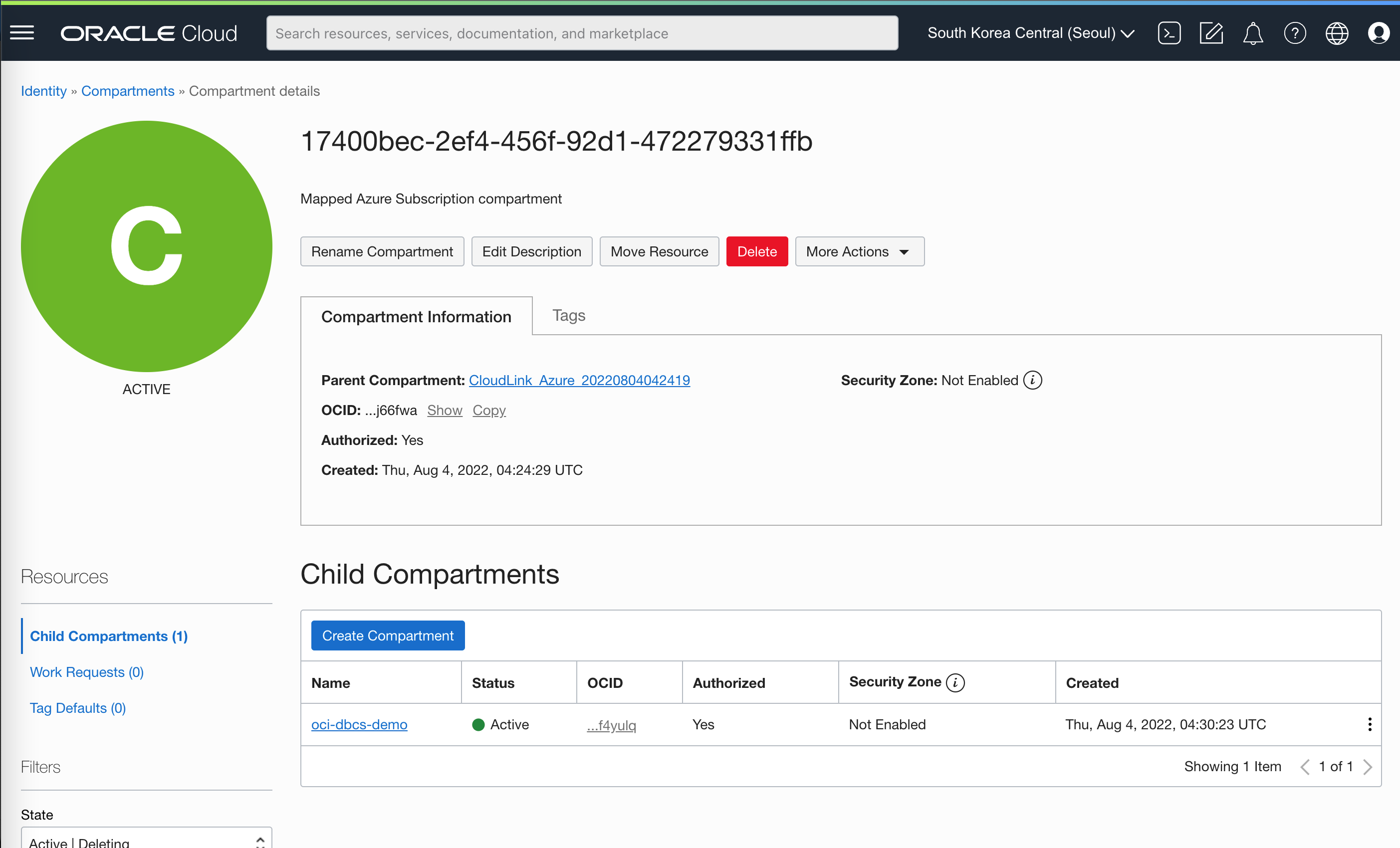This screenshot has height=848, width=1400.
Task: Expand the oci-dbcs-demo row actions menu
Action: [x=1370, y=724]
